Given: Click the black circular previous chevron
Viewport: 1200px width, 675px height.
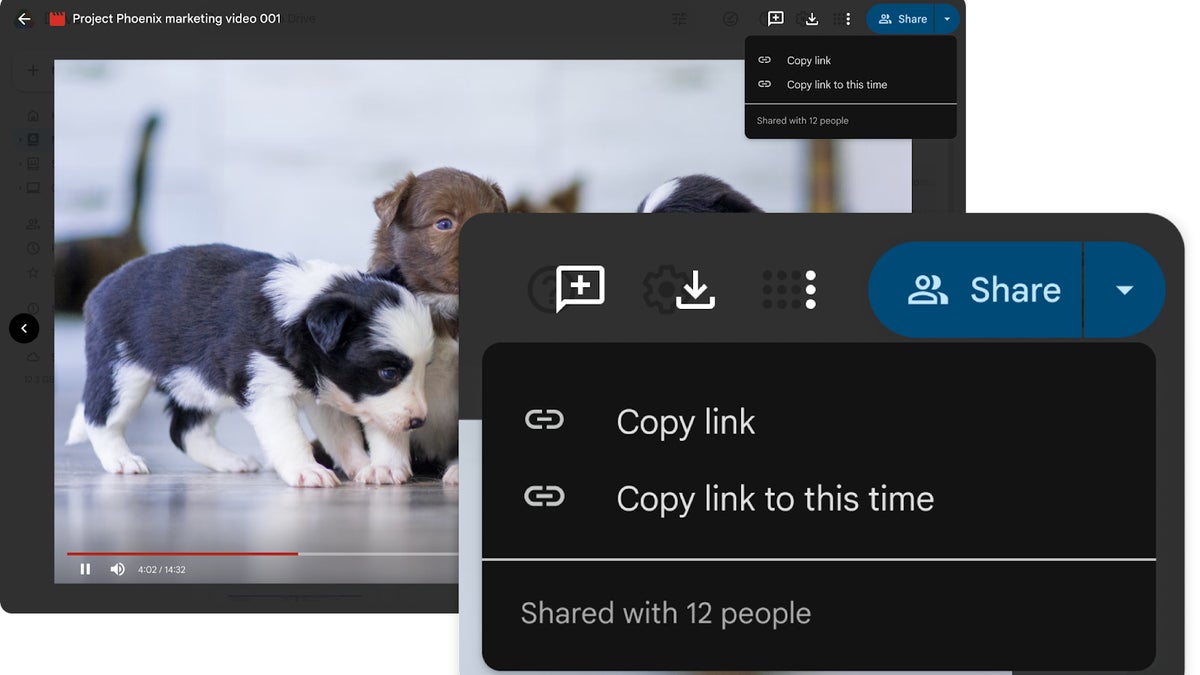Looking at the screenshot, I should [24, 328].
